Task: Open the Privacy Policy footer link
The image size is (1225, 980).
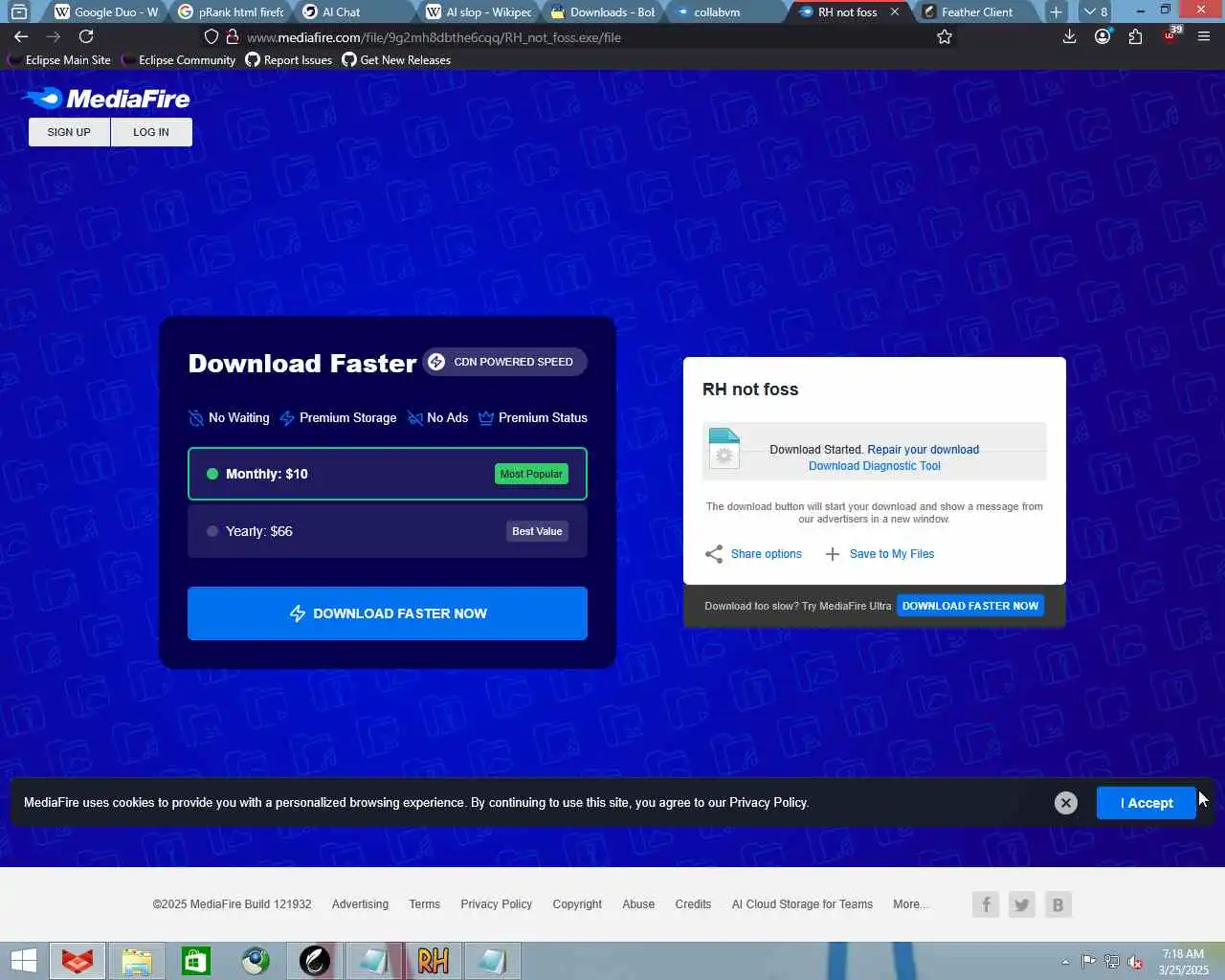Action: (x=496, y=904)
